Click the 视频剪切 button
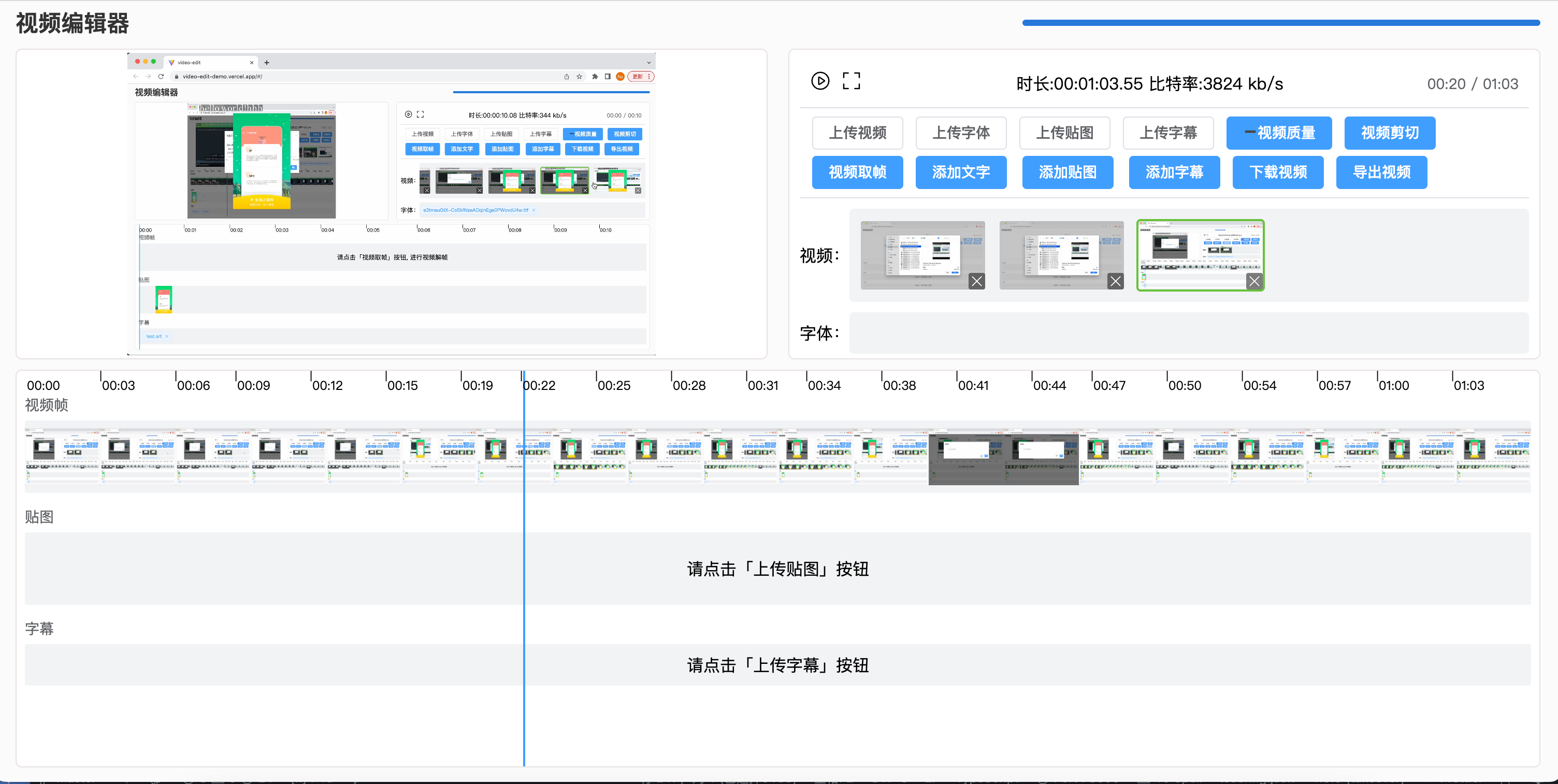 pos(1389,133)
